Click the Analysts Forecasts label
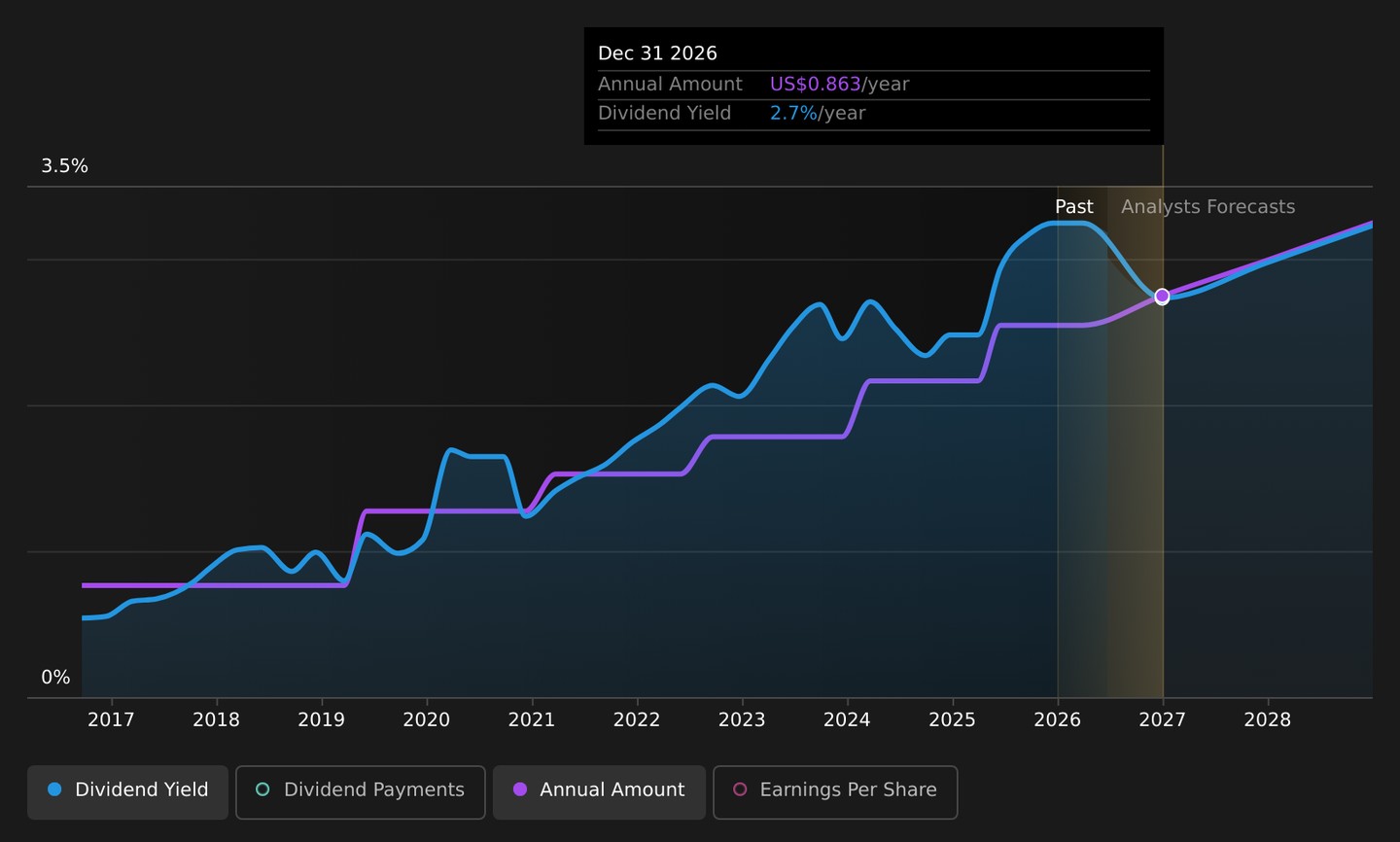The height and width of the screenshot is (842, 1400). [1208, 207]
